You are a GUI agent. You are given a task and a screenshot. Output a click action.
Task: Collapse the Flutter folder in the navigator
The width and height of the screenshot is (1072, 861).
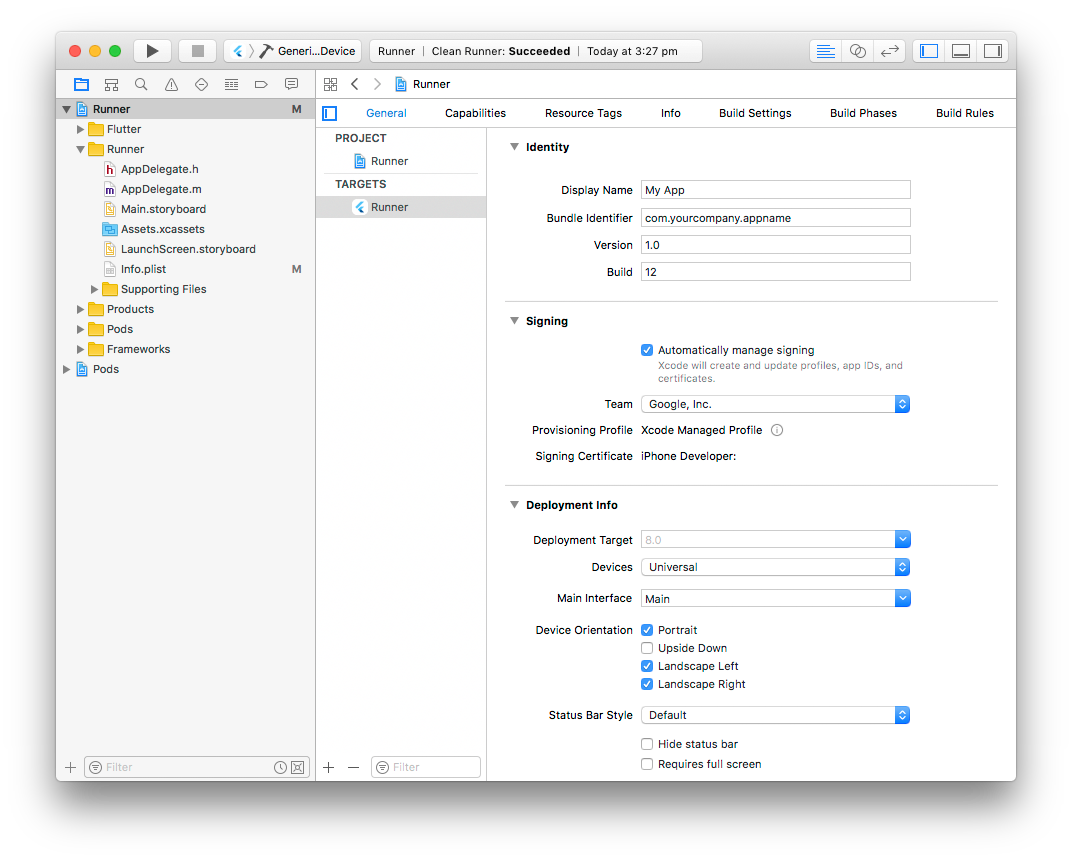(x=80, y=129)
